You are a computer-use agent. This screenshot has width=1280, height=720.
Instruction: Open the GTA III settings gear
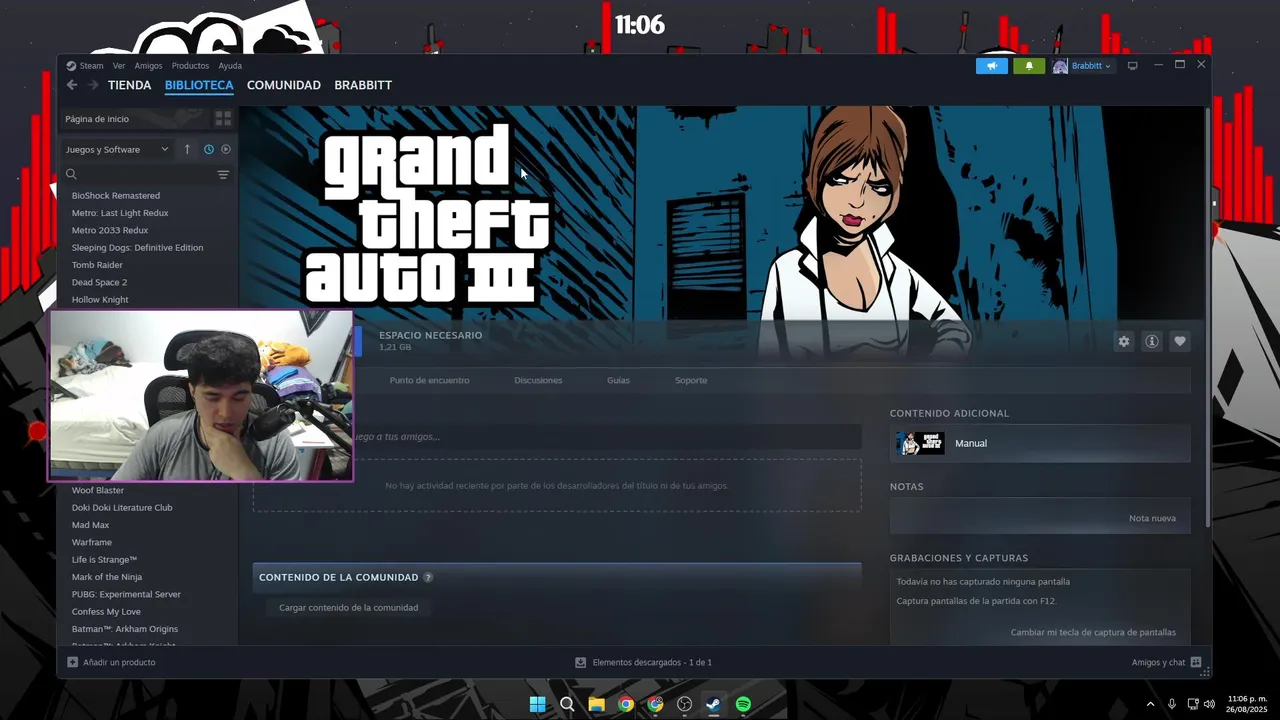click(1124, 341)
